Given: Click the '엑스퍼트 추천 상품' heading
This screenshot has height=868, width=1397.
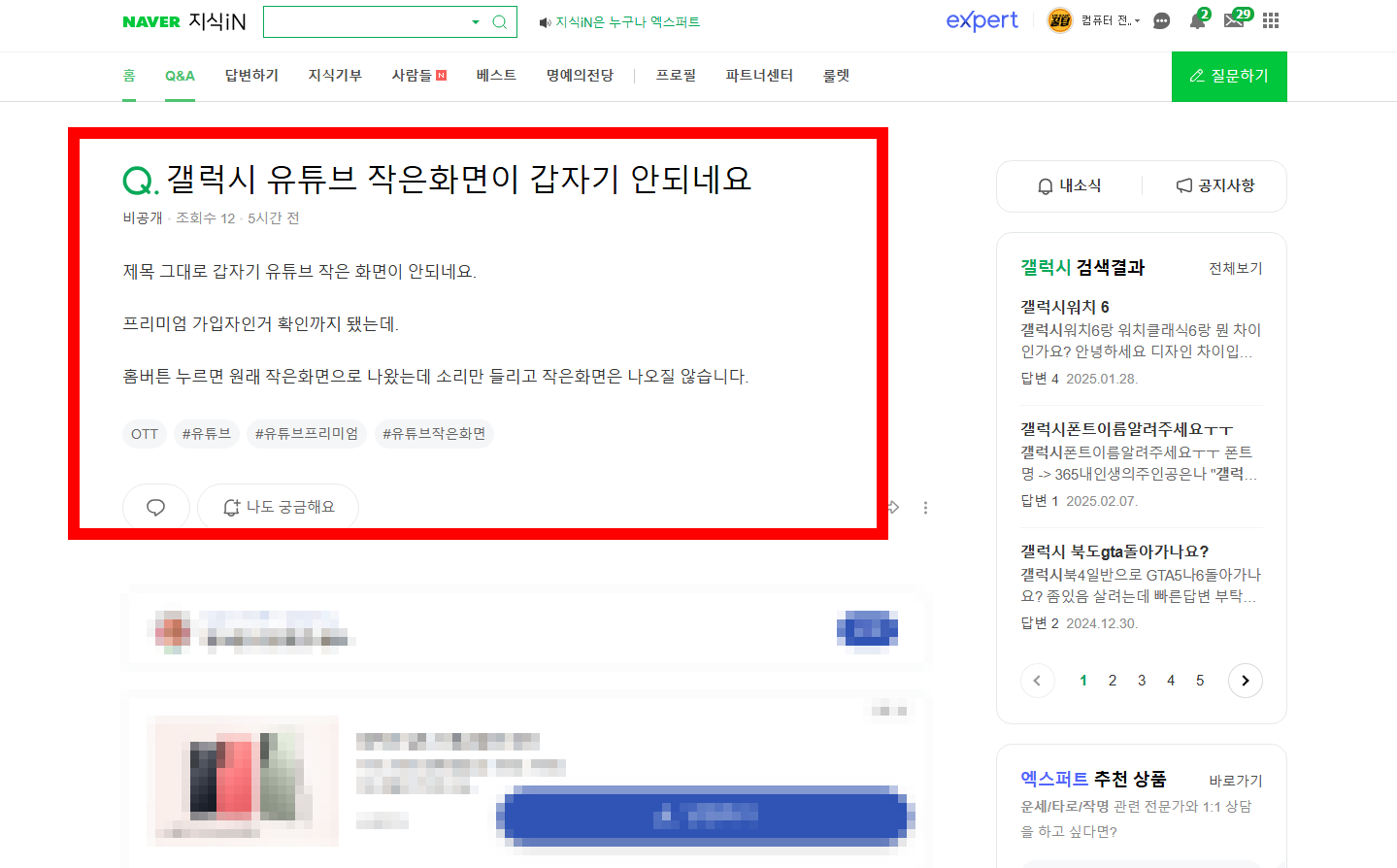Looking at the screenshot, I should pyautogui.click(x=1093, y=779).
